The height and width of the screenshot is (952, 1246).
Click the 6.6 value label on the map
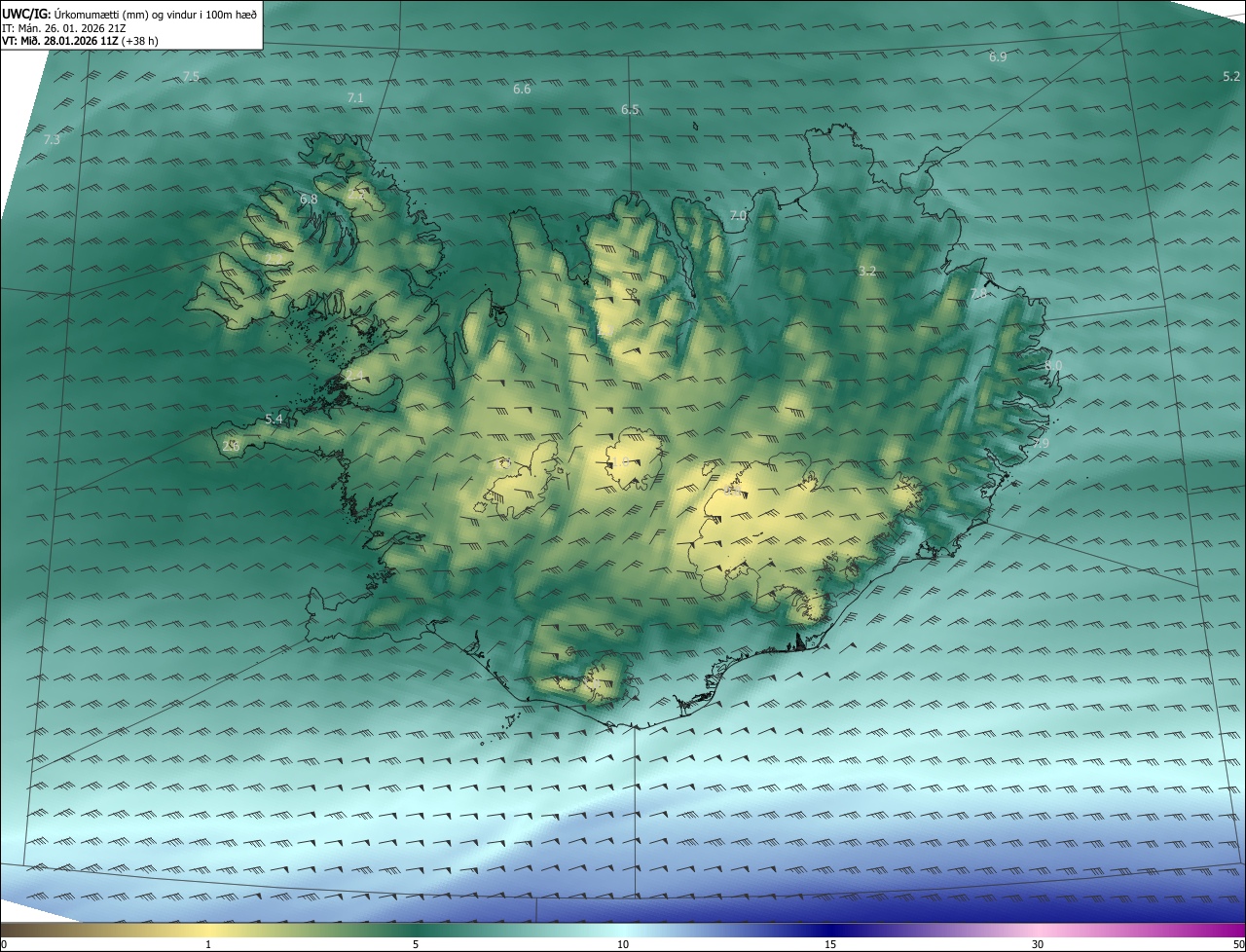[x=522, y=89]
